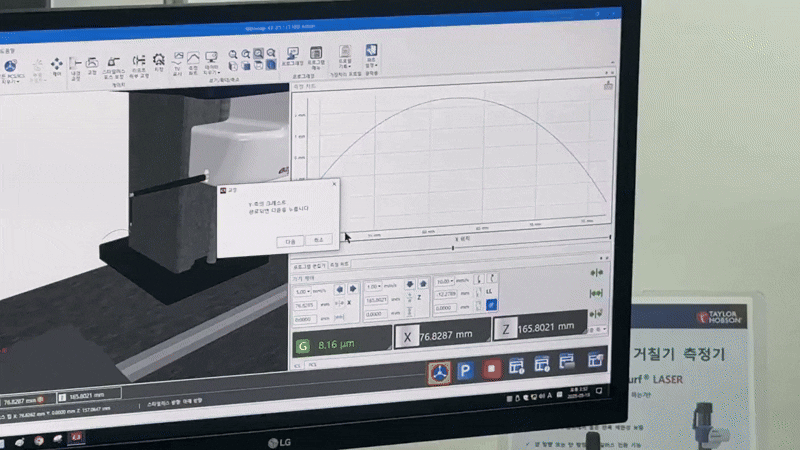Screen dimensions: 800x450
Task: Click the cross-shaped four-arrow icon in the ribbon
Action: 56,64
